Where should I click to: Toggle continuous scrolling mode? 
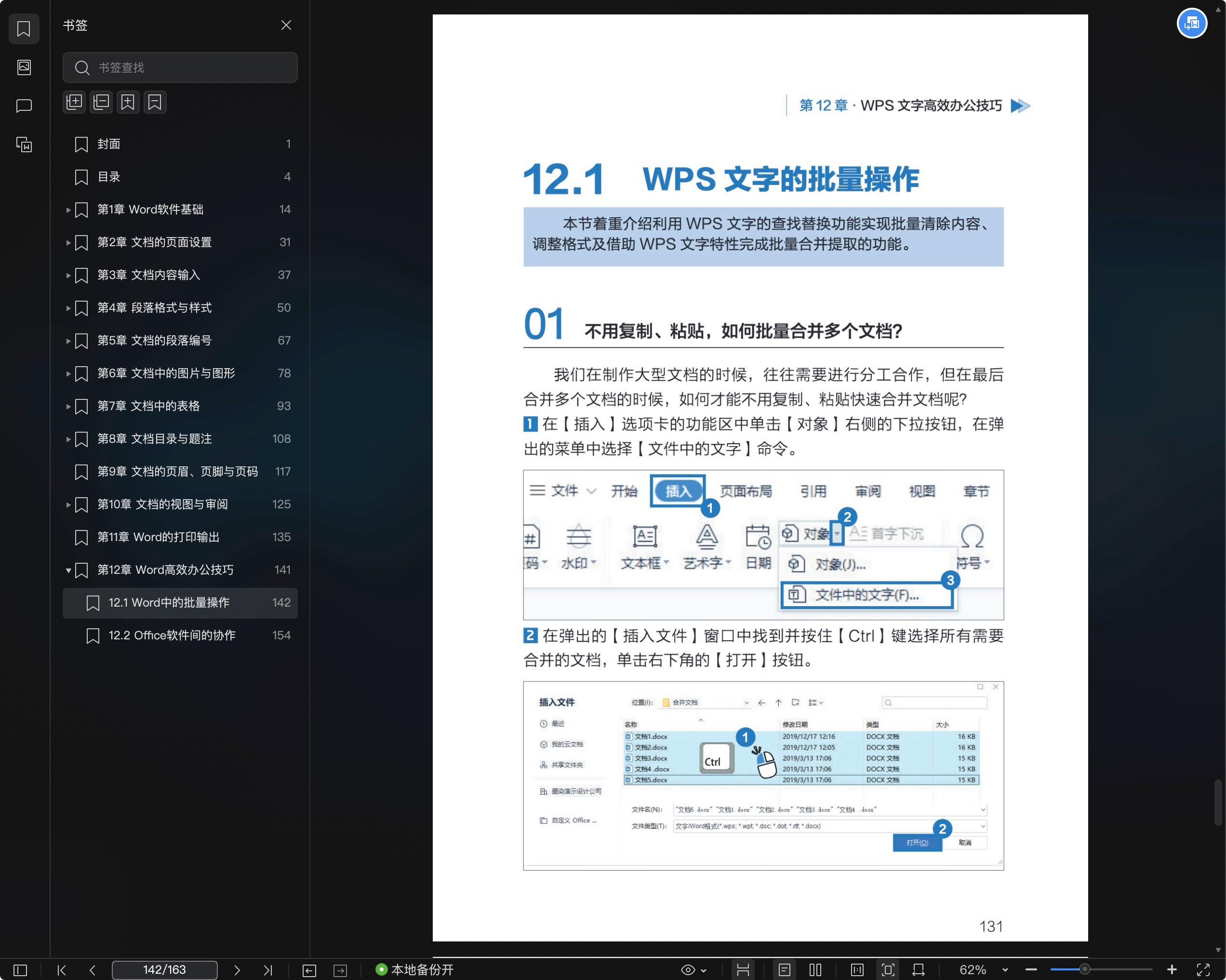point(743,970)
